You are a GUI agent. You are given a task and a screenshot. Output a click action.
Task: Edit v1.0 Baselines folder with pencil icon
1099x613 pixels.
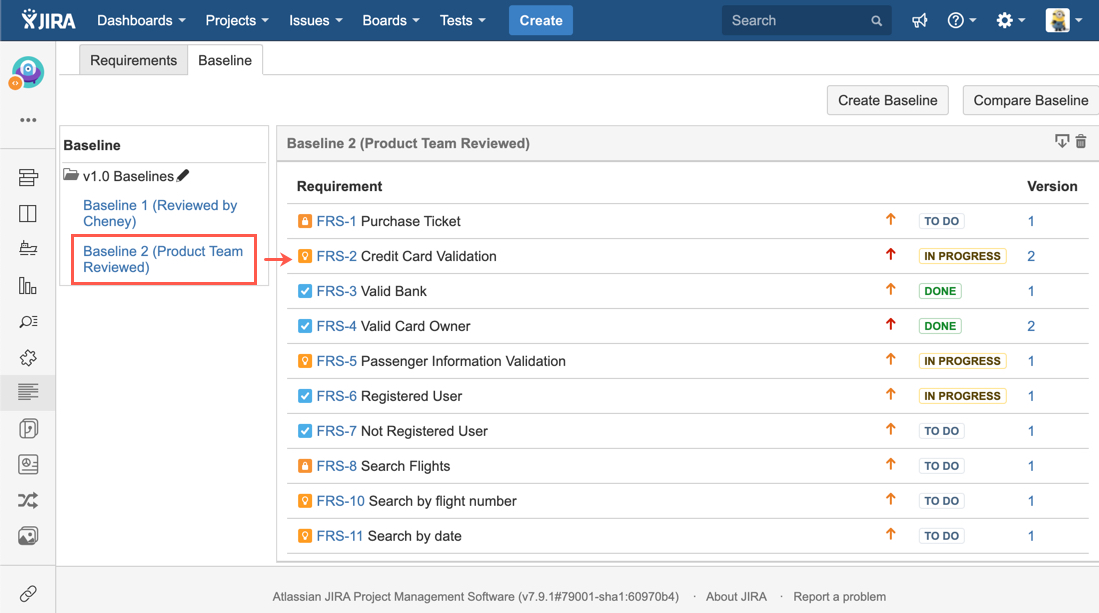[183, 176]
